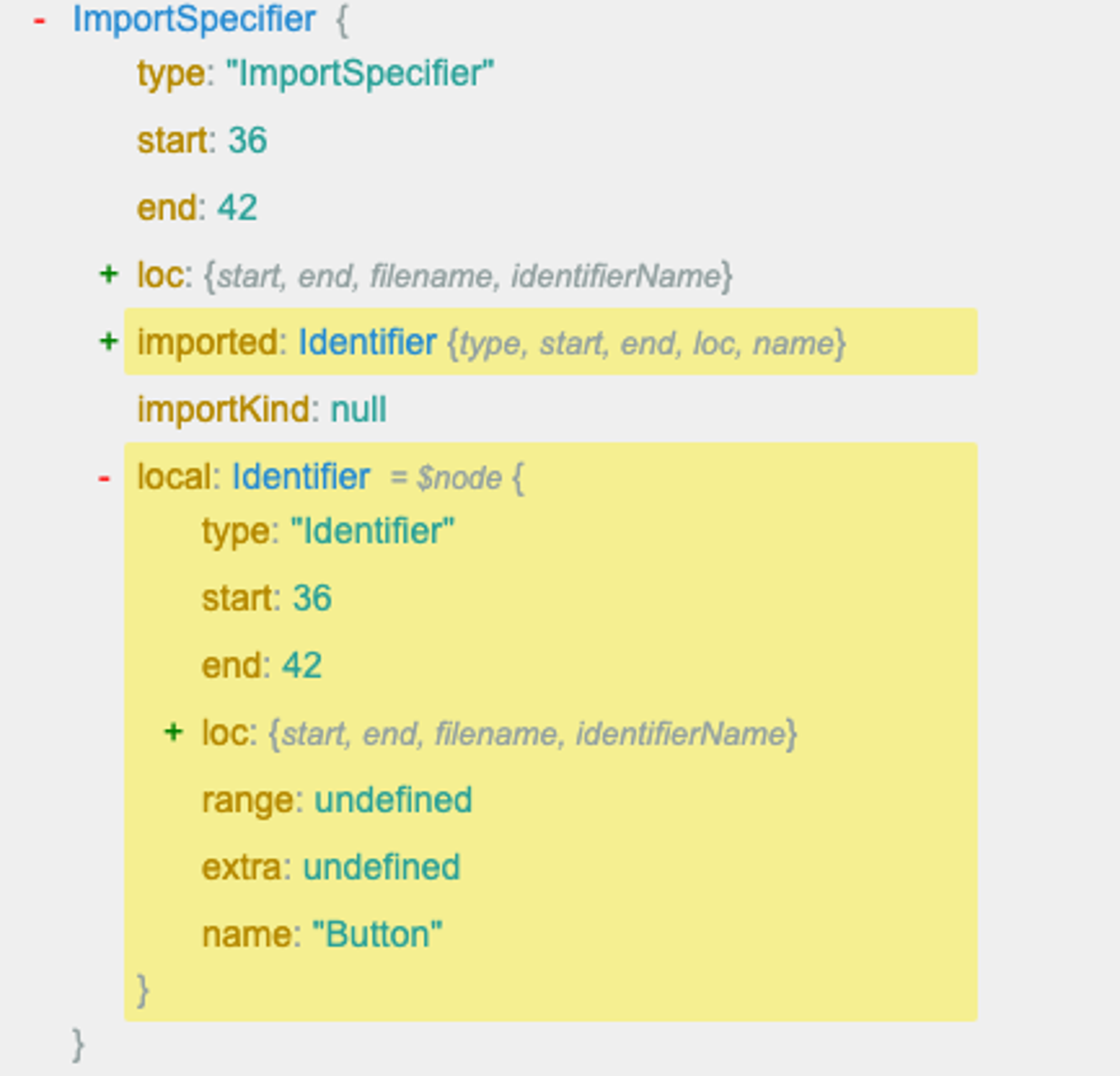Click type "ImportSpecifier" value
Screen dimensions: 1120x1076
click(360, 74)
